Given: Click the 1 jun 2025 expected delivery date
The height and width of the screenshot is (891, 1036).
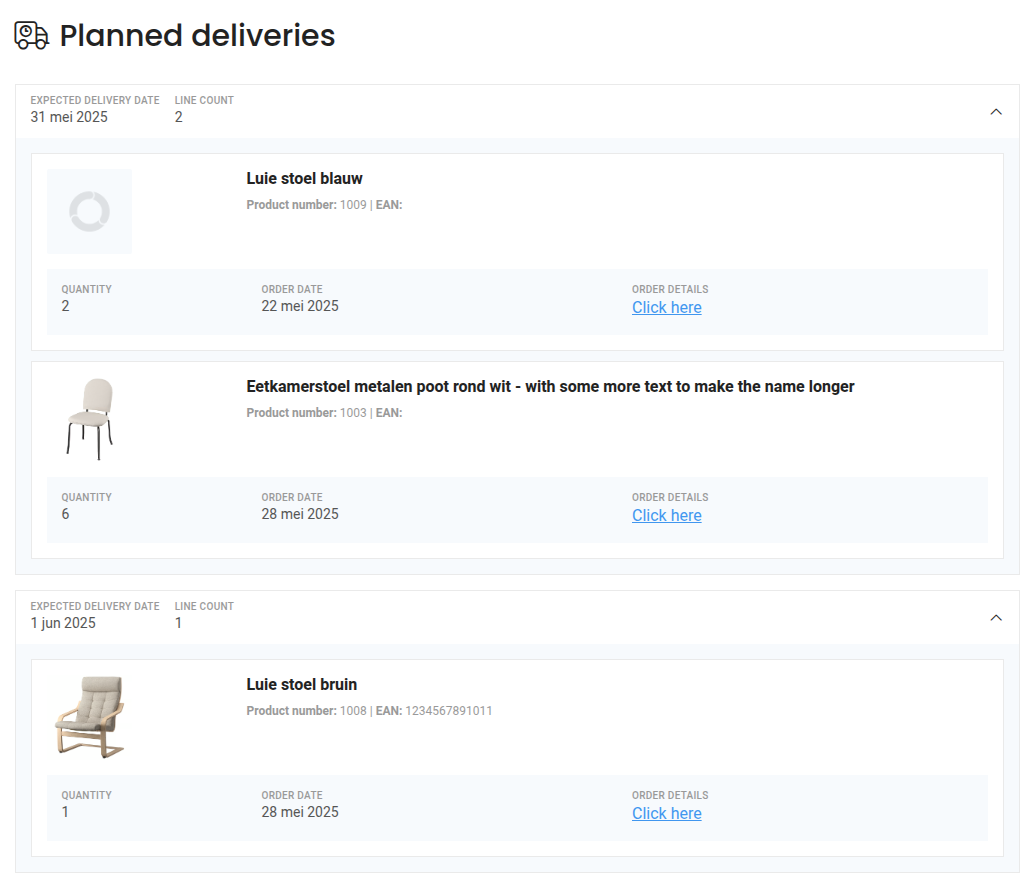Looking at the screenshot, I should click(x=63, y=623).
